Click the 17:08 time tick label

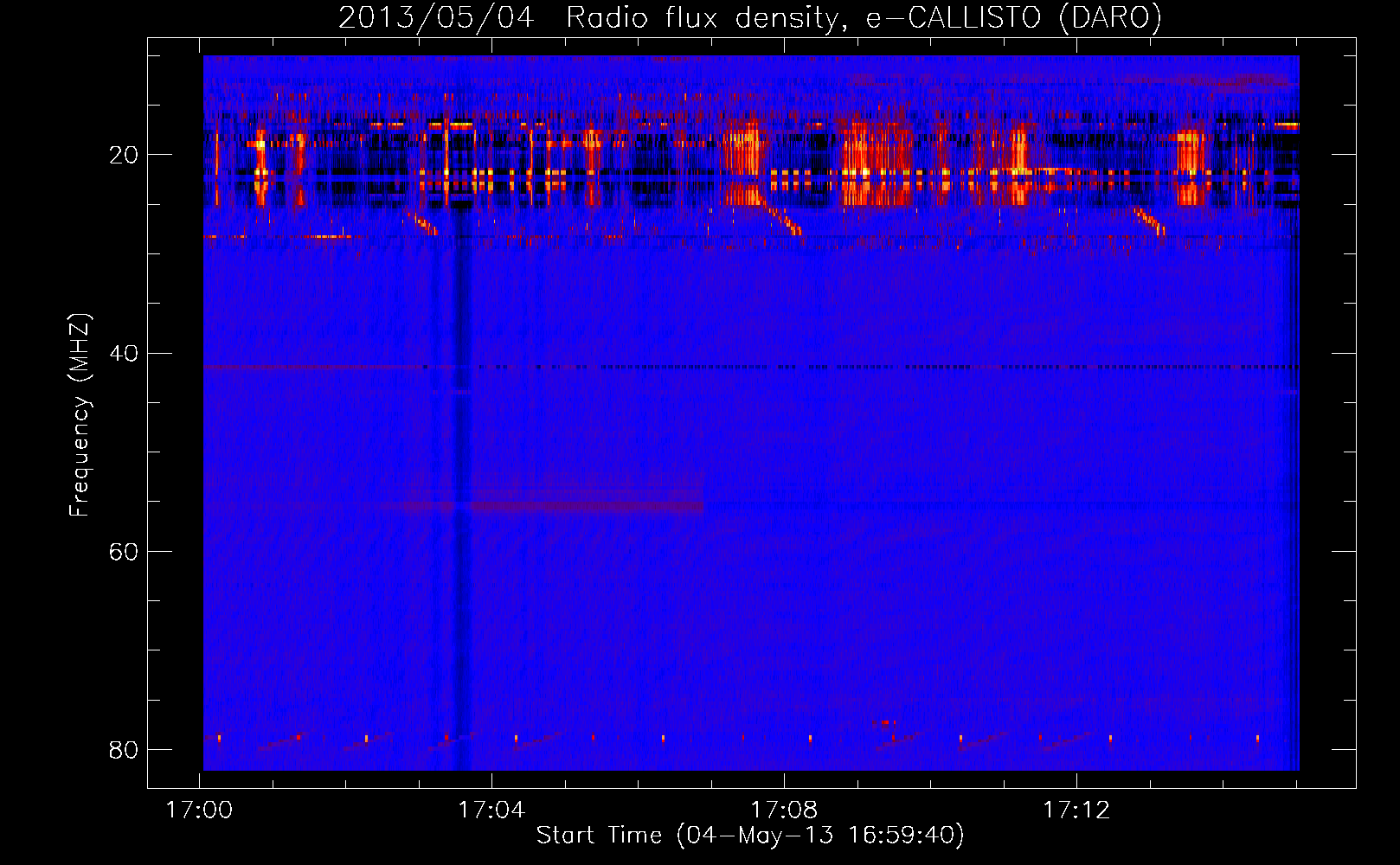[784, 811]
